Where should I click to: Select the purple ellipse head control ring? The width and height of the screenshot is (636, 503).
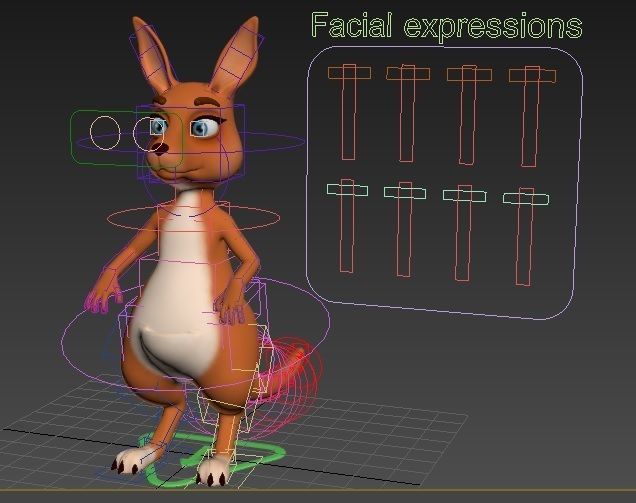pyautogui.click(x=191, y=142)
